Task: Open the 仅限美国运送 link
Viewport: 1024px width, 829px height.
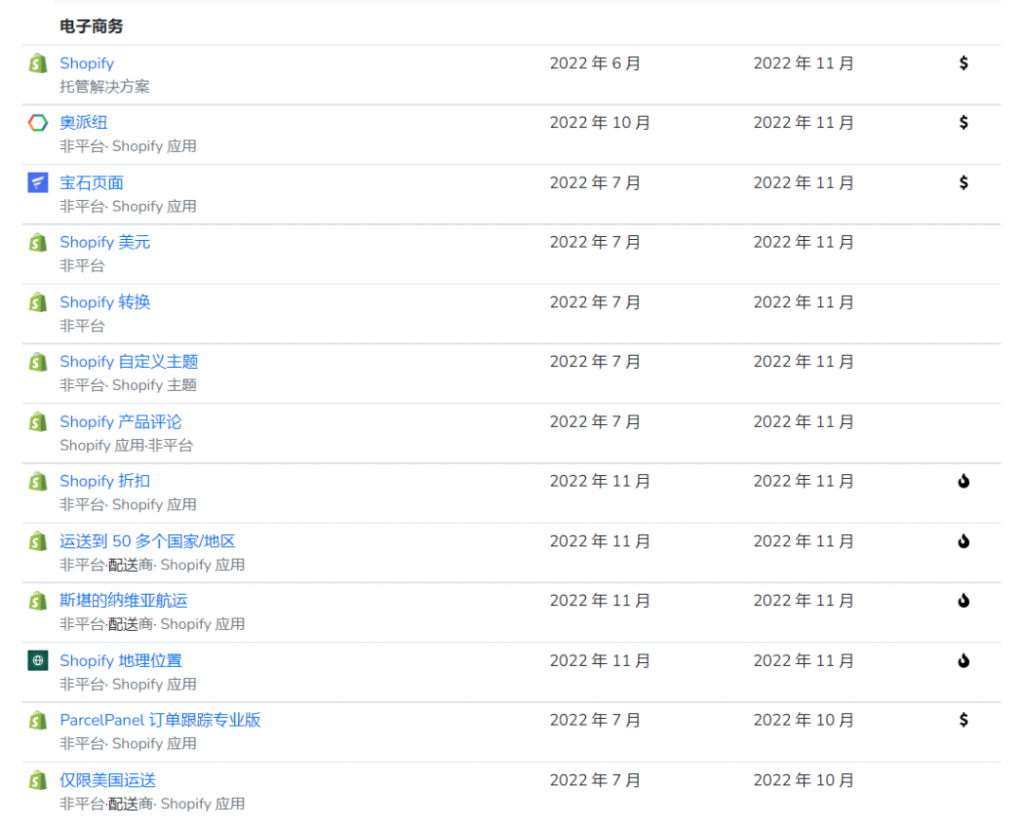Action: click(108, 781)
